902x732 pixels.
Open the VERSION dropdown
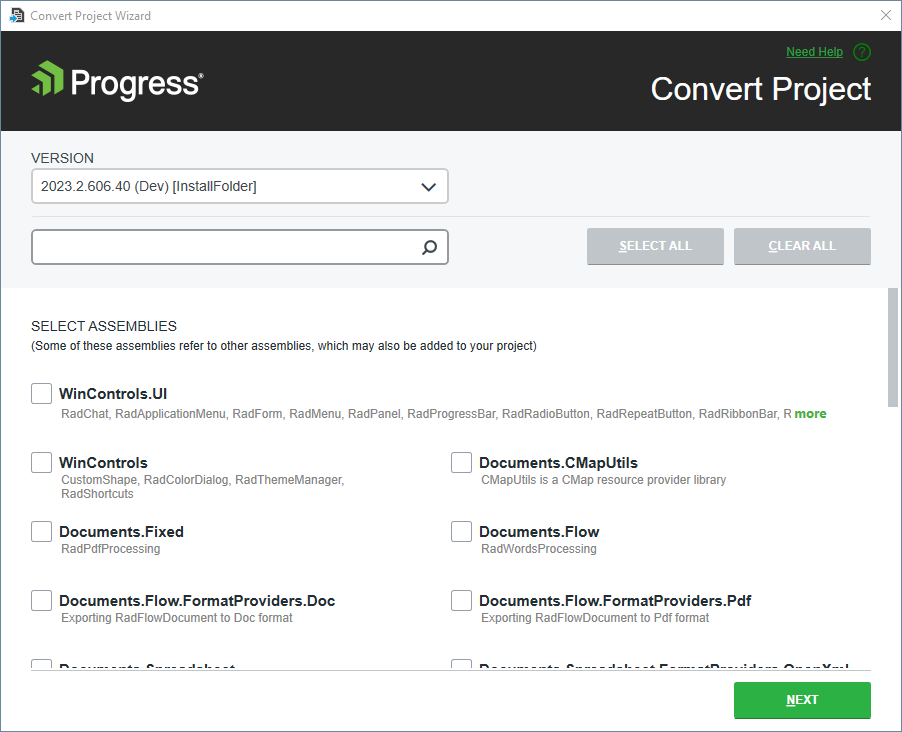240,186
